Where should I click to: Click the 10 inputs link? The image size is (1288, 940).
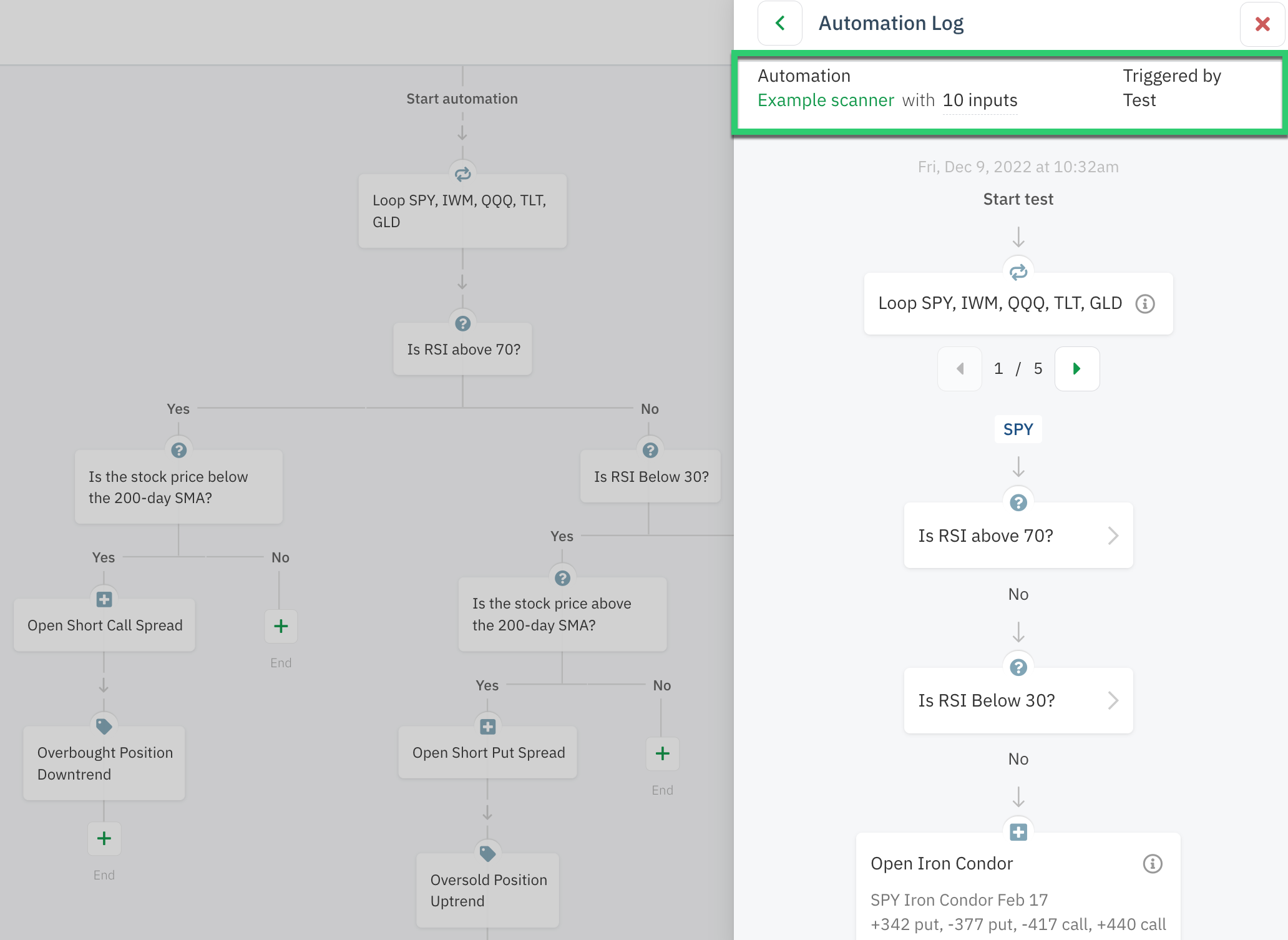point(980,100)
